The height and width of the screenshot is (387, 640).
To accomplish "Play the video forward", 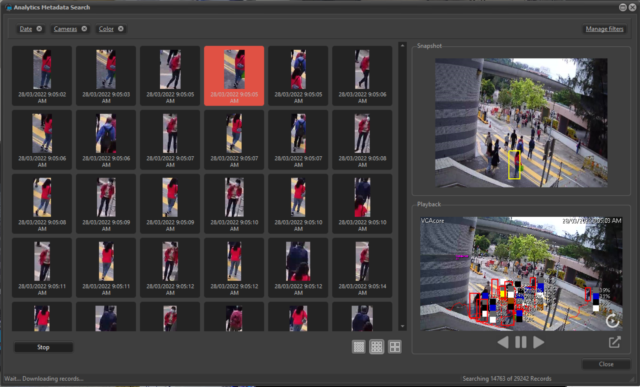I will [x=539, y=342].
